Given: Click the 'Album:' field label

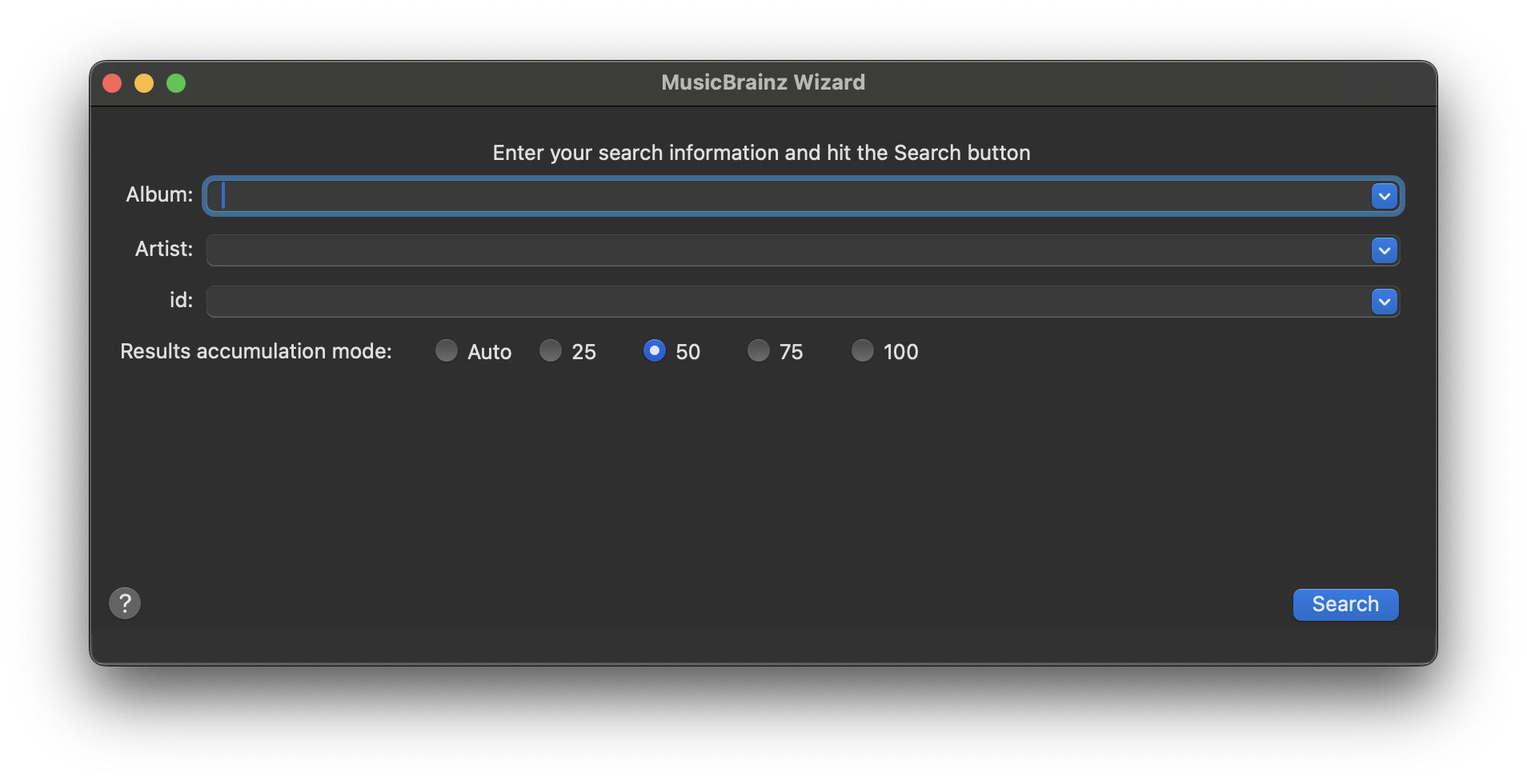Looking at the screenshot, I should [x=159, y=194].
